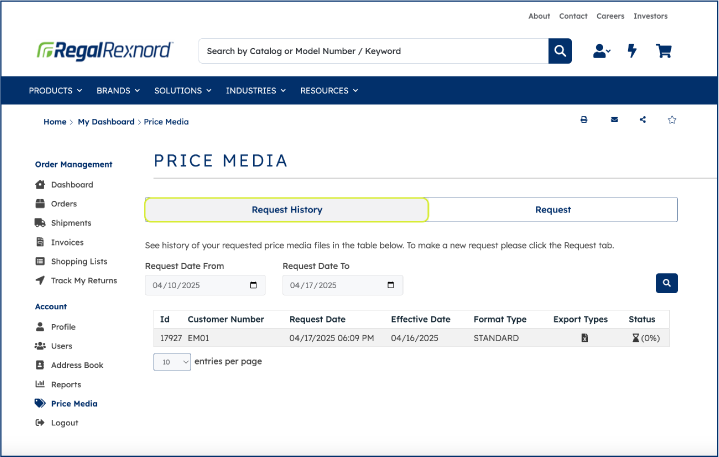Click the hourglass status icon in row 17927
The height and width of the screenshot is (457, 719).
pyautogui.click(x=636, y=338)
